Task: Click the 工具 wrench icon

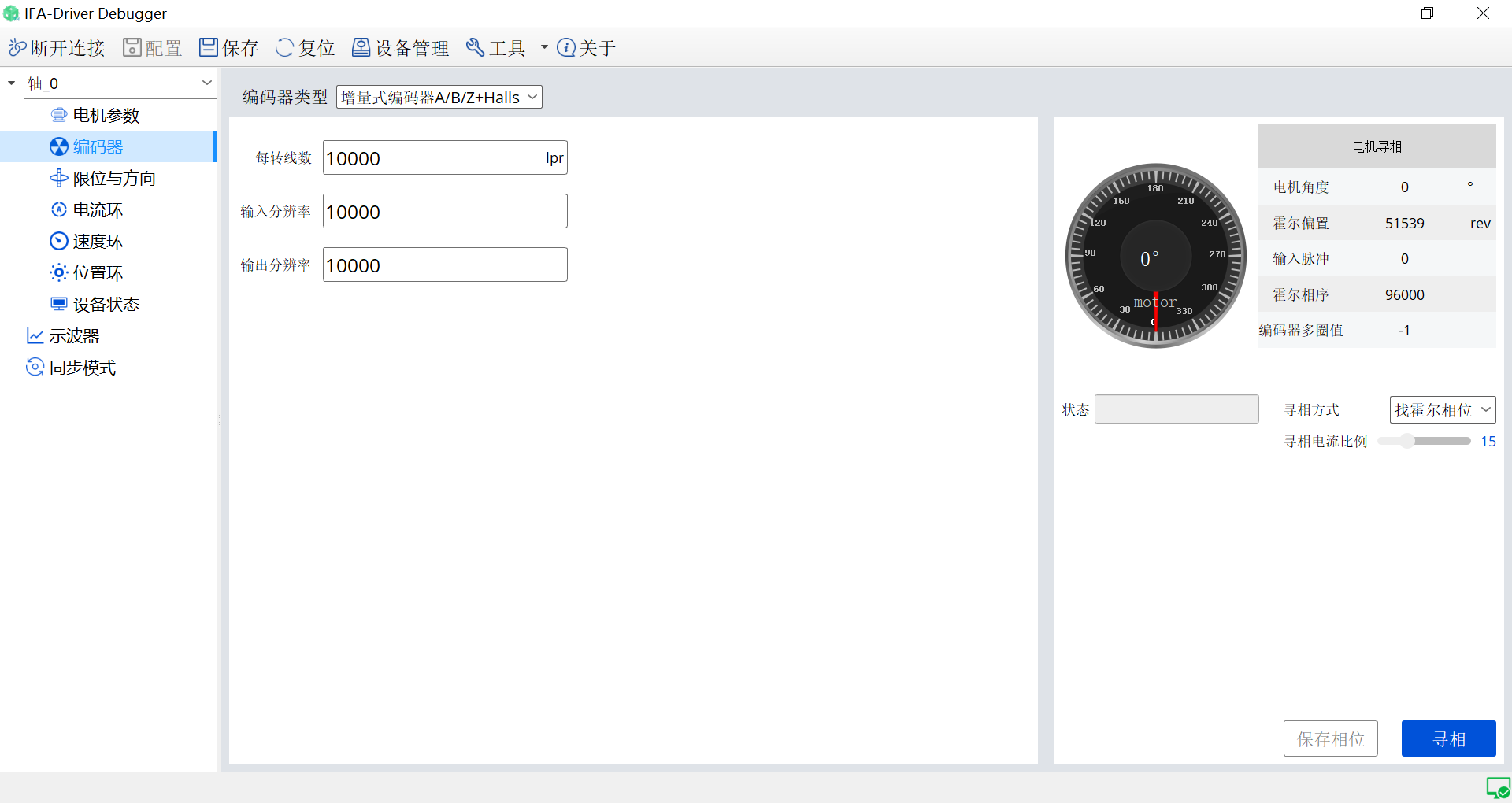Action: tap(475, 48)
